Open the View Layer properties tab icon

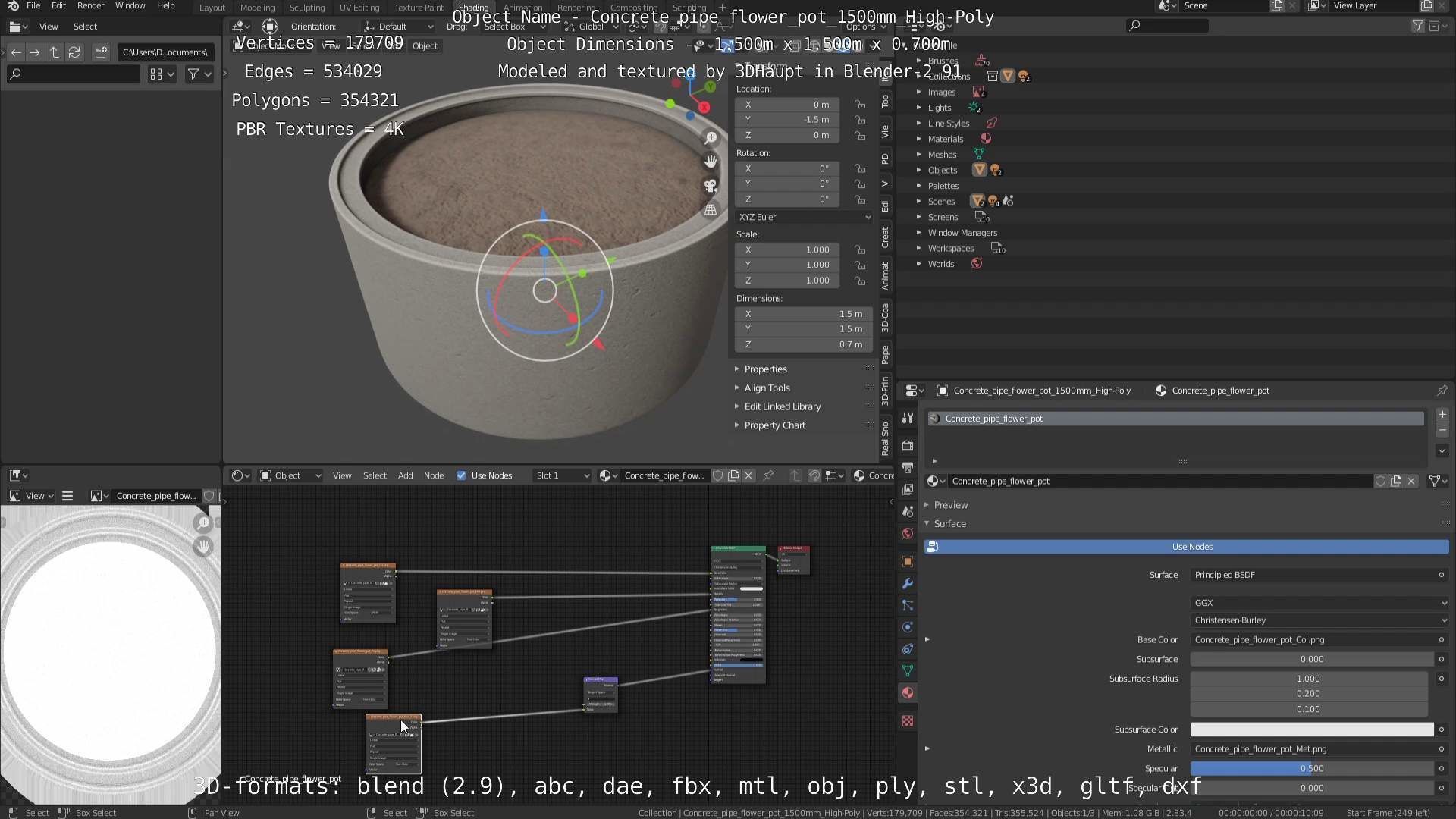pos(907,489)
